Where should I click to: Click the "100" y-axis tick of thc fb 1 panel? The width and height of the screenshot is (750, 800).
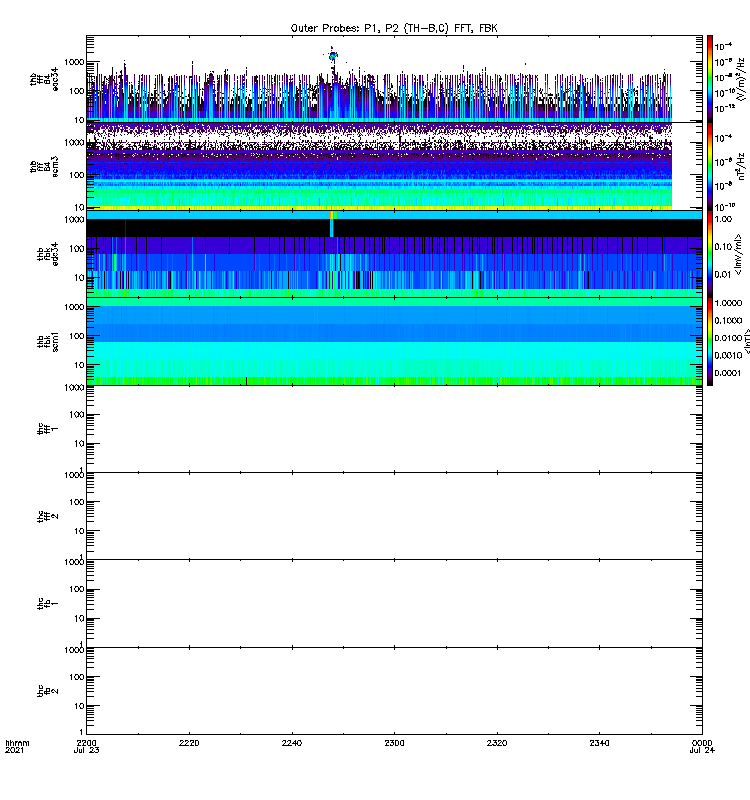(77, 589)
